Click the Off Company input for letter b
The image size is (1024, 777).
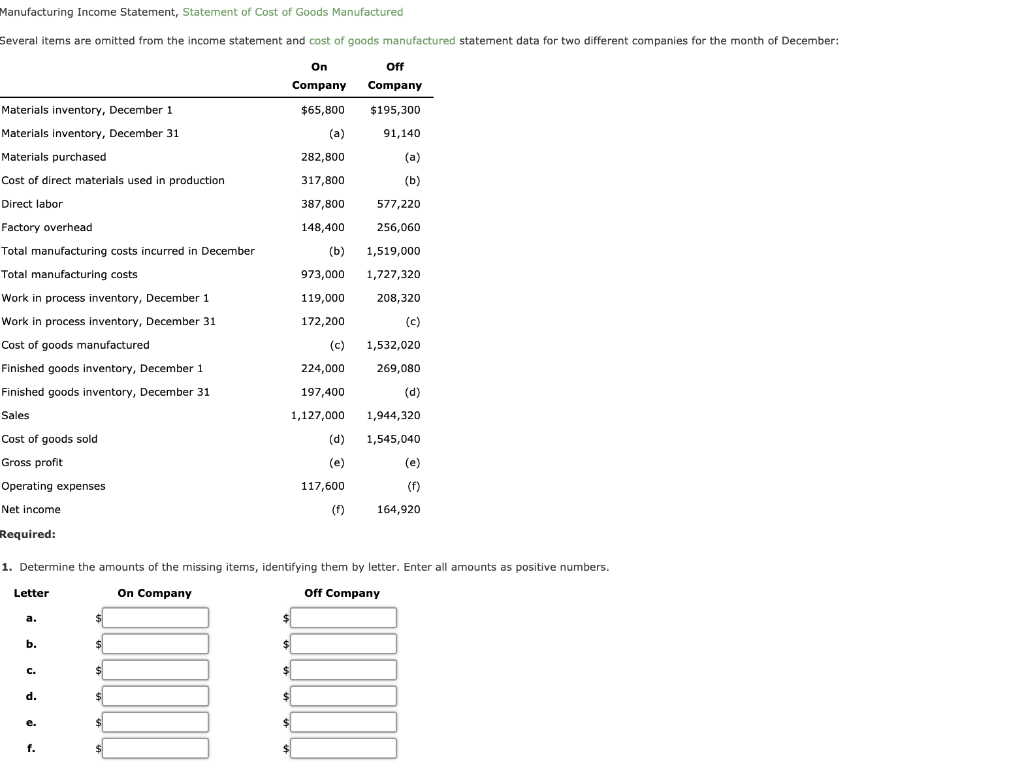click(343, 643)
